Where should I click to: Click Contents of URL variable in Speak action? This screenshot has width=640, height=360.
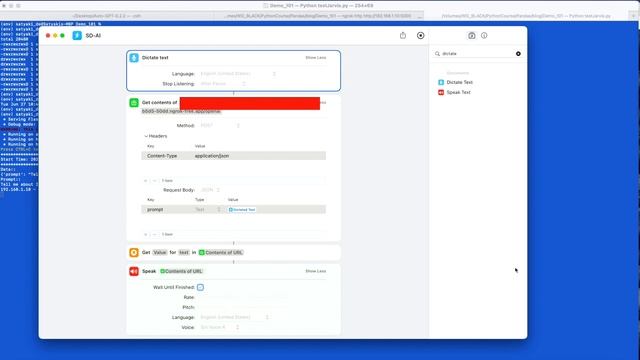click(181, 271)
